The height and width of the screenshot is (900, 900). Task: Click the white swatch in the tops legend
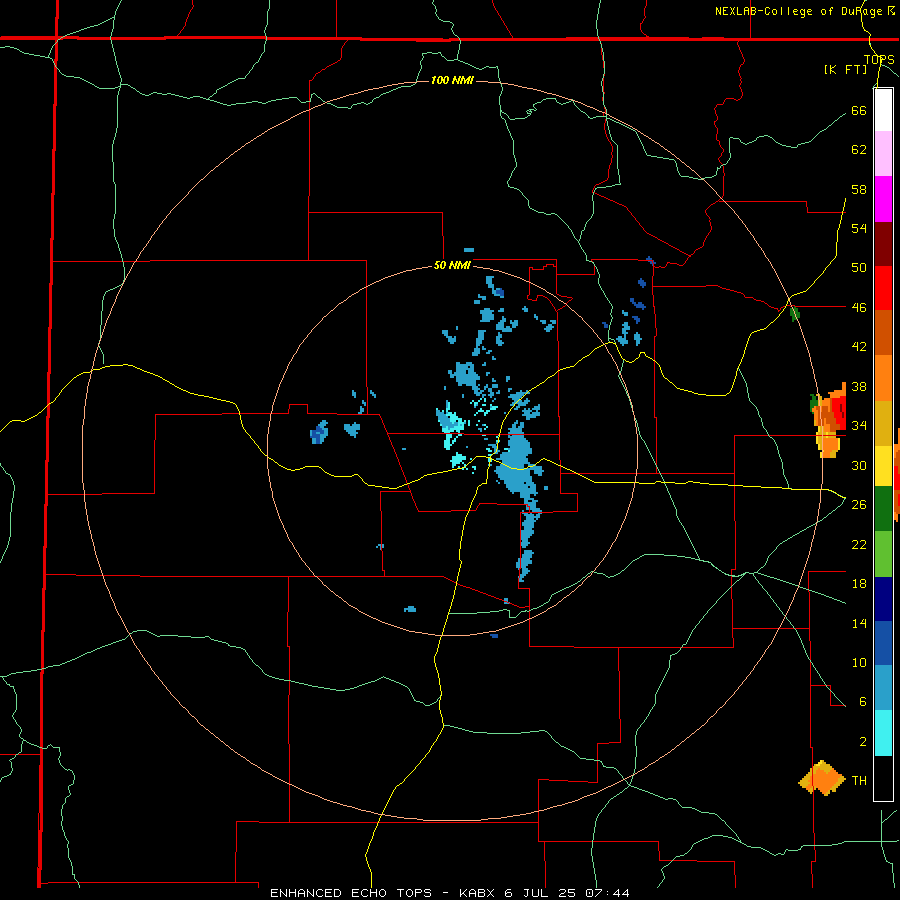(883, 110)
